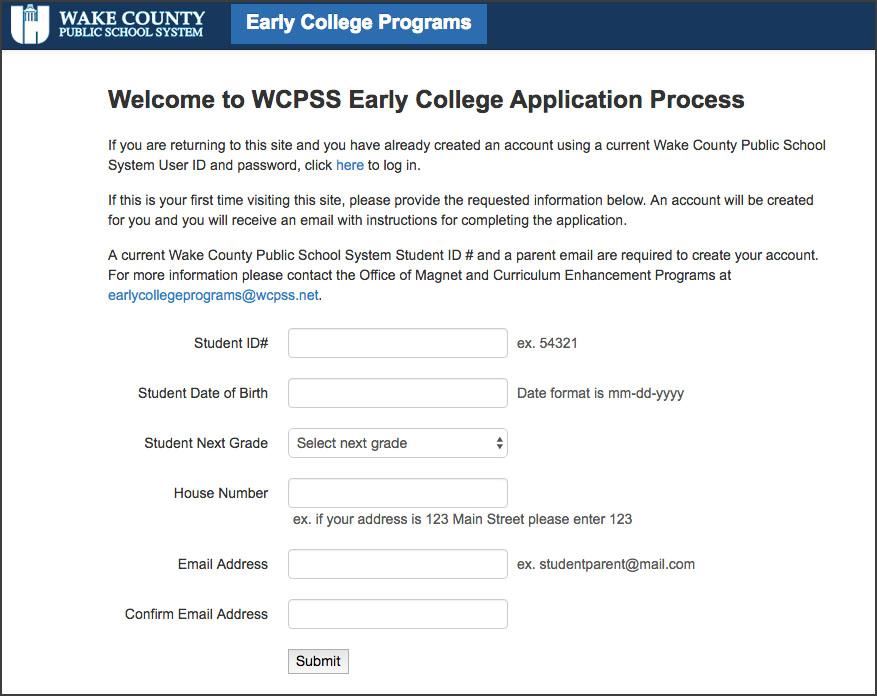Click the Student Next Grade label
877x696 pixels.
pos(206,443)
